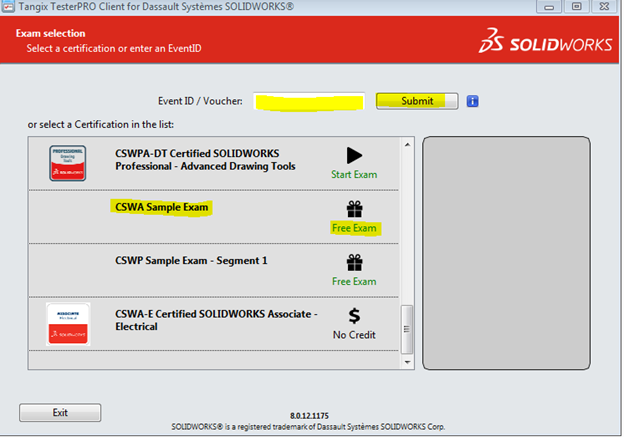The image size is (624, 437).
Task: Maximize the TesterPRO window
Action: (577, 7)
